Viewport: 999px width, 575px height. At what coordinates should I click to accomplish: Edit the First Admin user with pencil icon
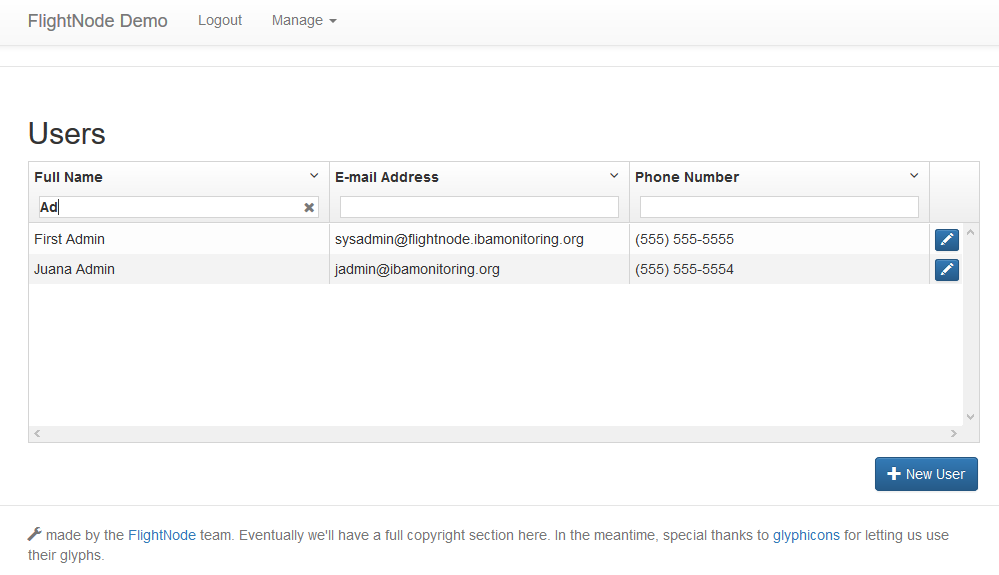947,239
